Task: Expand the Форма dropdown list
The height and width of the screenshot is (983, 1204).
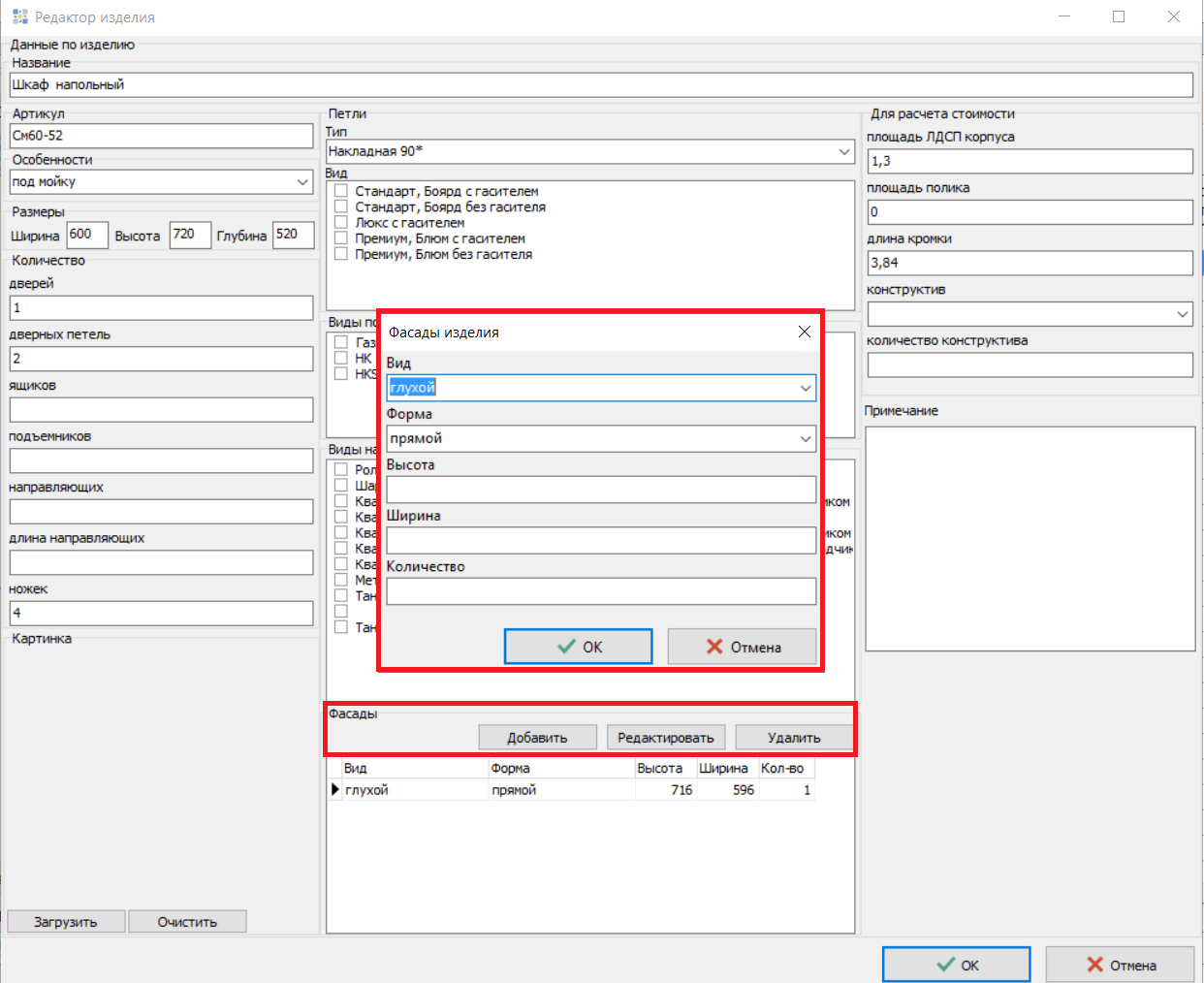Action: 805,439
